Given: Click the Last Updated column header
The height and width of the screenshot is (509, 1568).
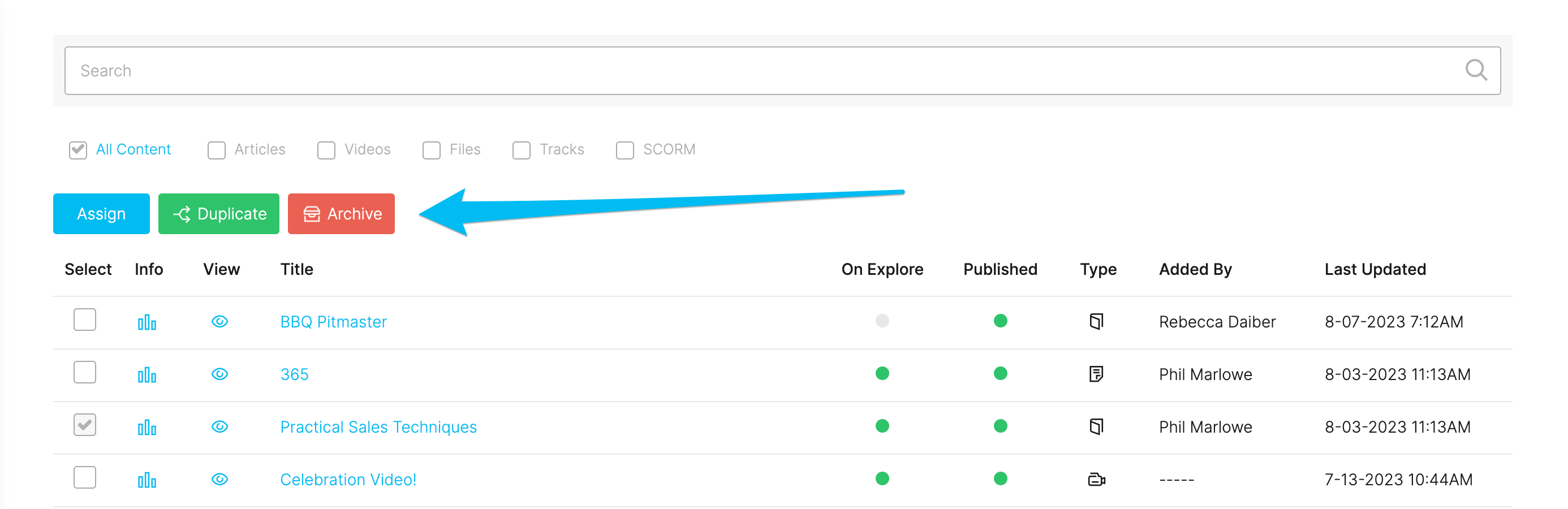Looking at the screenshot, I should click(1375, 269).
